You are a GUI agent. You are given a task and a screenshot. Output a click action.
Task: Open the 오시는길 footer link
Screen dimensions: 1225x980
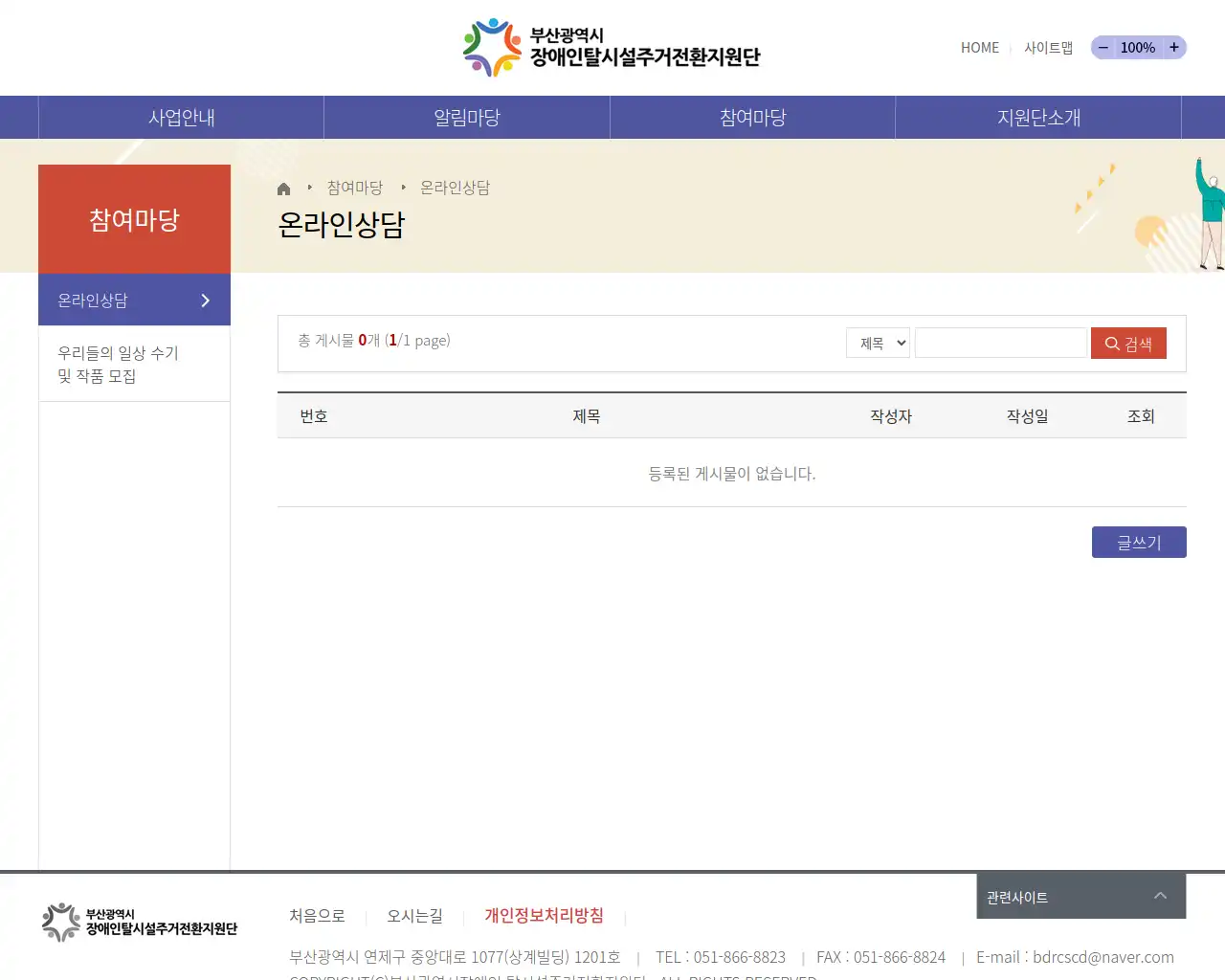click(414, 916)
